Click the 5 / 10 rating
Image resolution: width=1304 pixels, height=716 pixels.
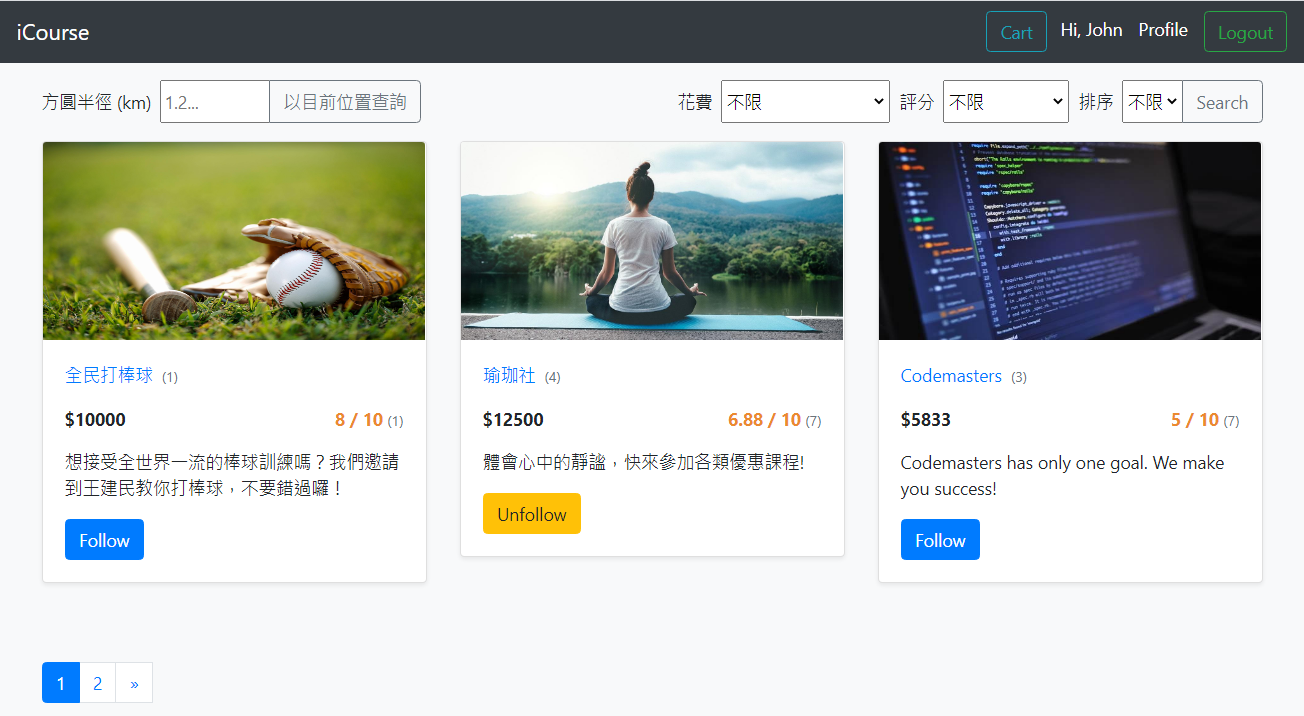click(x=1195, y=420)
